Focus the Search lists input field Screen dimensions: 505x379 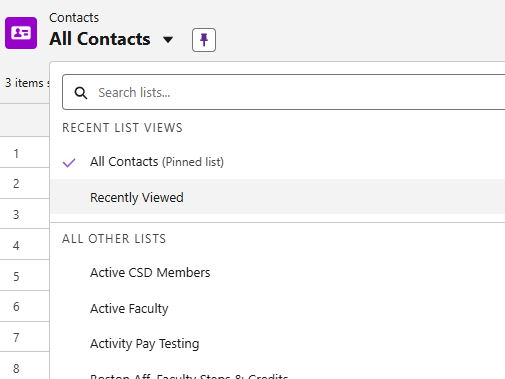pos(283,92)
